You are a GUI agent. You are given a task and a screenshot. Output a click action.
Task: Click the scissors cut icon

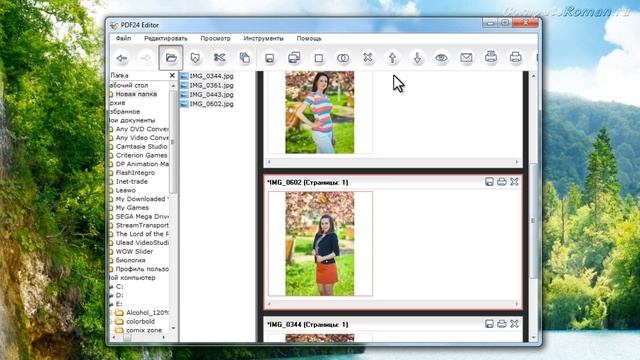220,58
